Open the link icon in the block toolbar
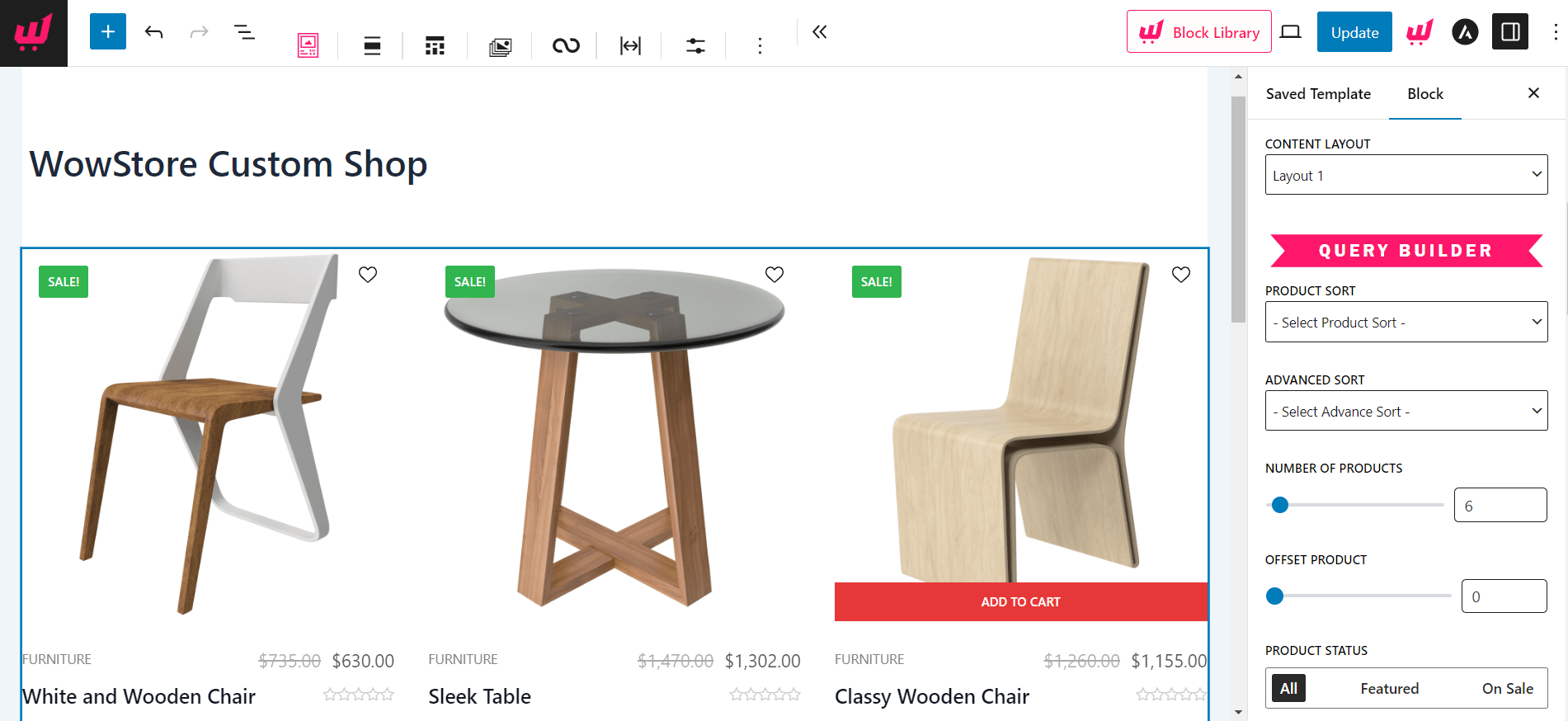Image resolution: width=1568 pixels, height=721 pixels. [x=564, y=46]
